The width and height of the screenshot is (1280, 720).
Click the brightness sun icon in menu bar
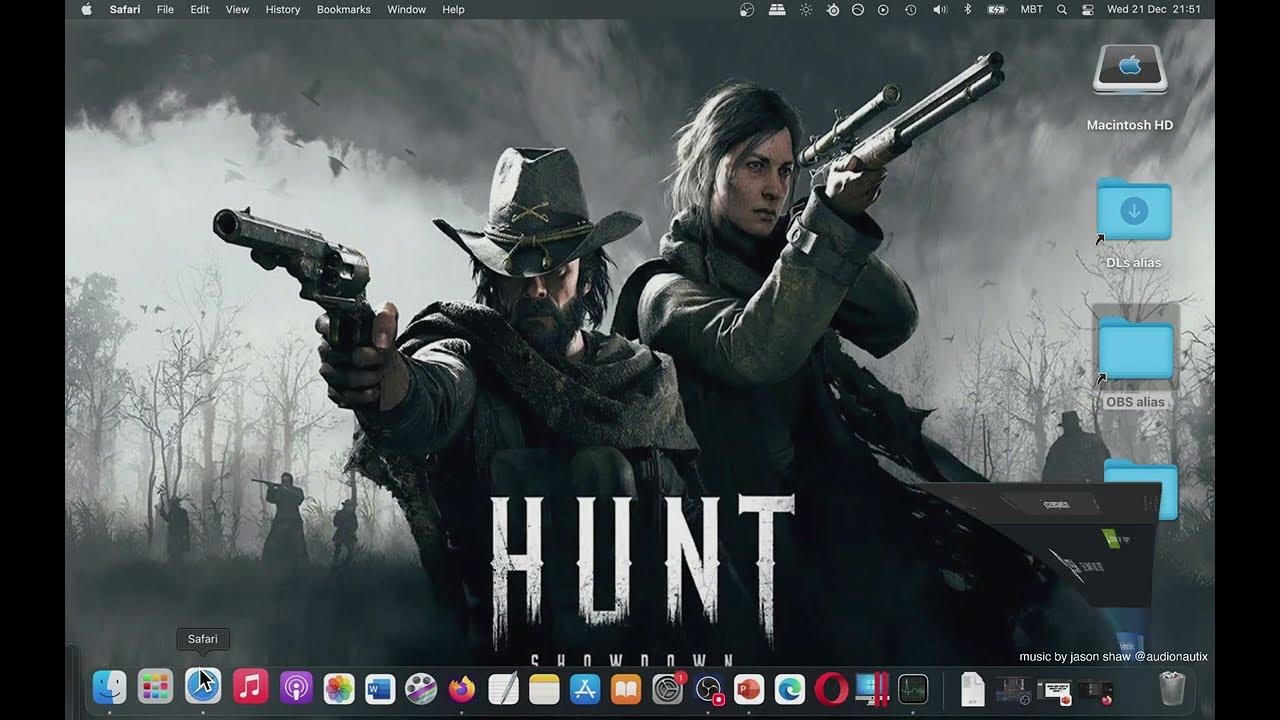(806, 9)
